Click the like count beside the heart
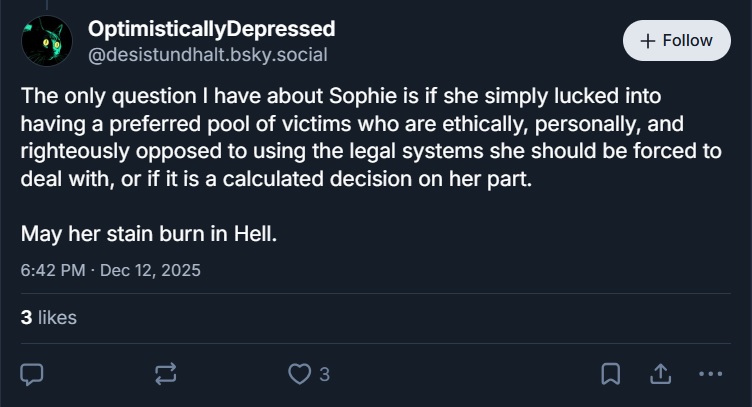Viewport: 752px width, 407px height. [324, 374]
